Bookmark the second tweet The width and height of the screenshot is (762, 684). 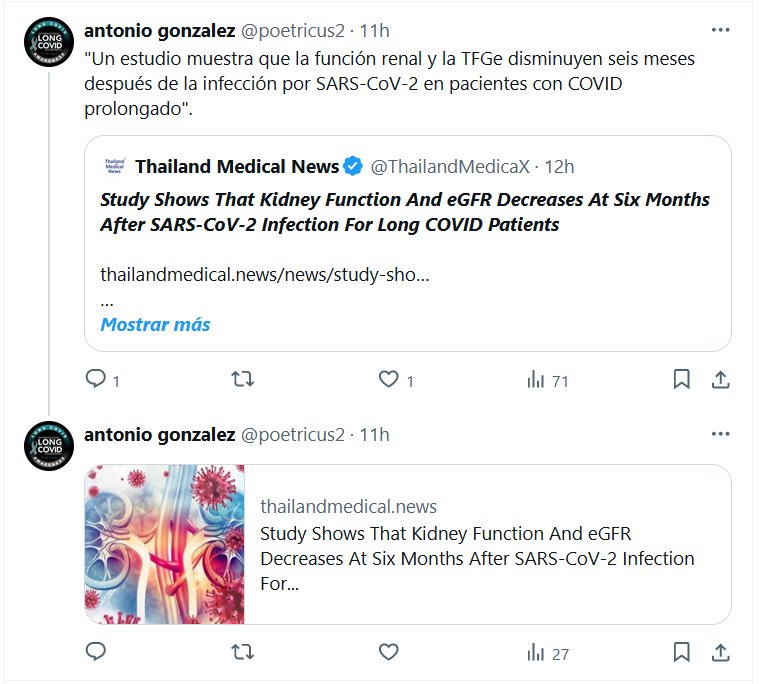pos(681,653)
